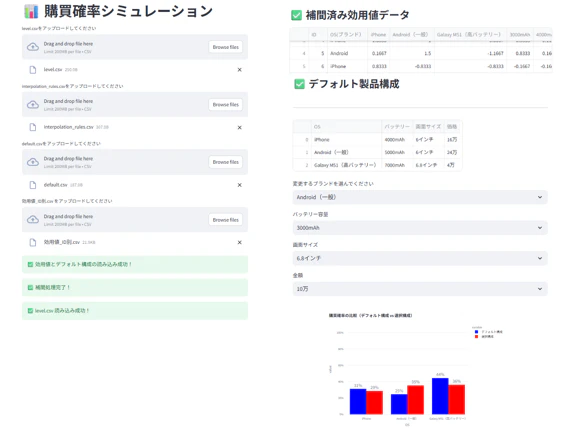Browse files for 効用値_ID別.csv uploader
The width and height of the screenshot is (581, 434).
point(226,220)
